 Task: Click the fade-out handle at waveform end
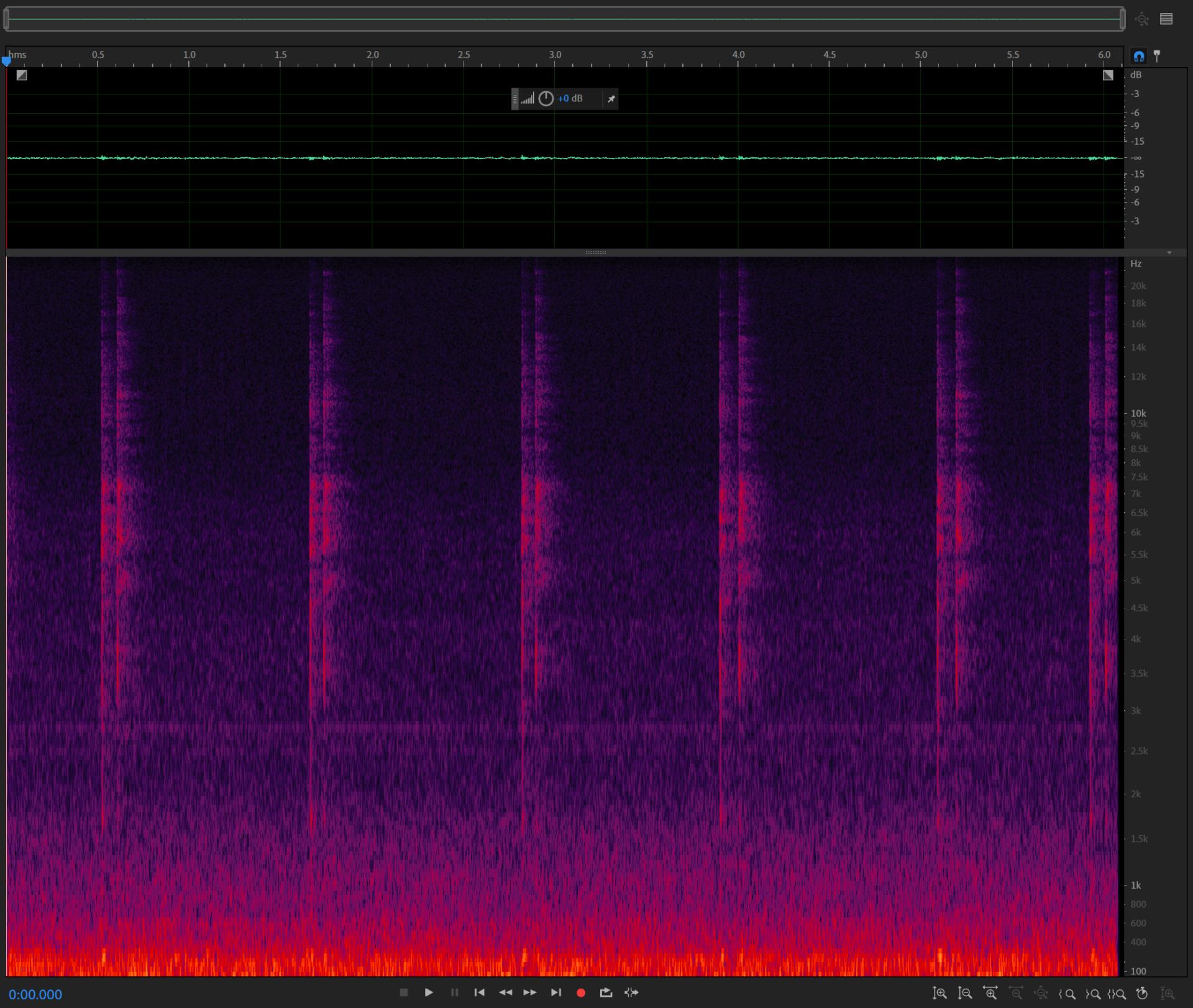[1108, 75]
